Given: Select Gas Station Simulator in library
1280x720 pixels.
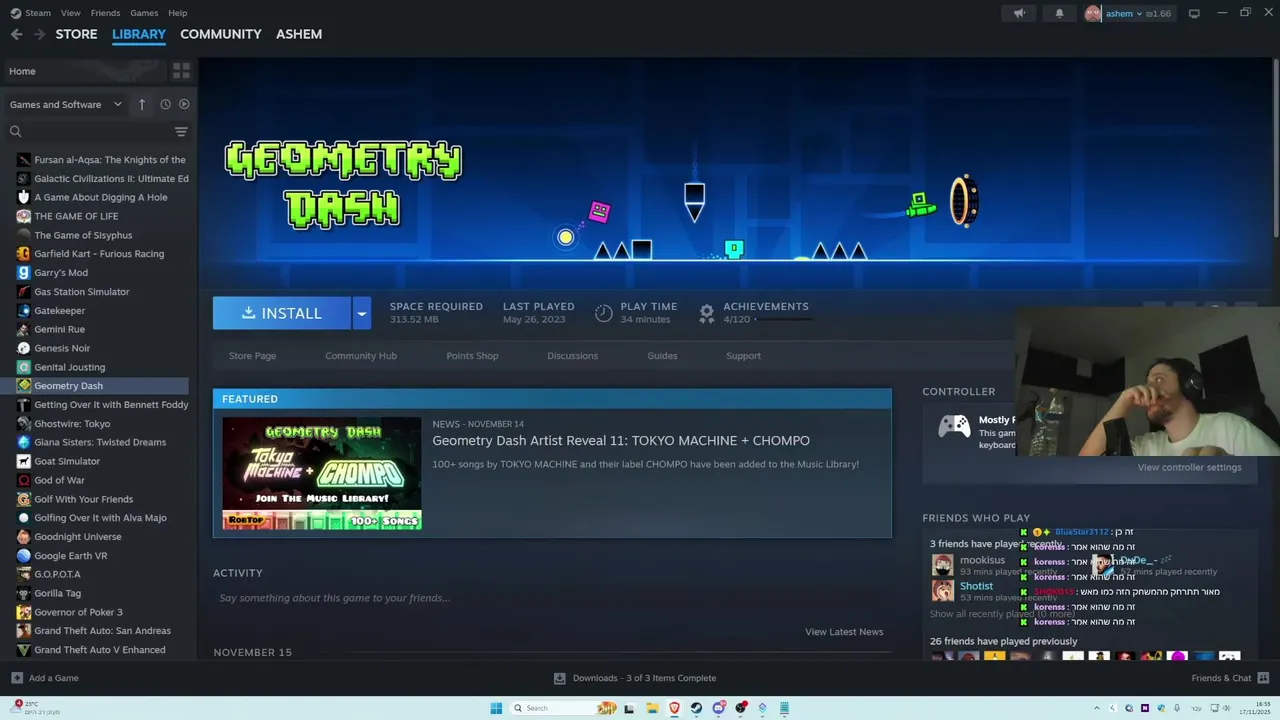Looking at the screenshot, I should click(82, 292).
